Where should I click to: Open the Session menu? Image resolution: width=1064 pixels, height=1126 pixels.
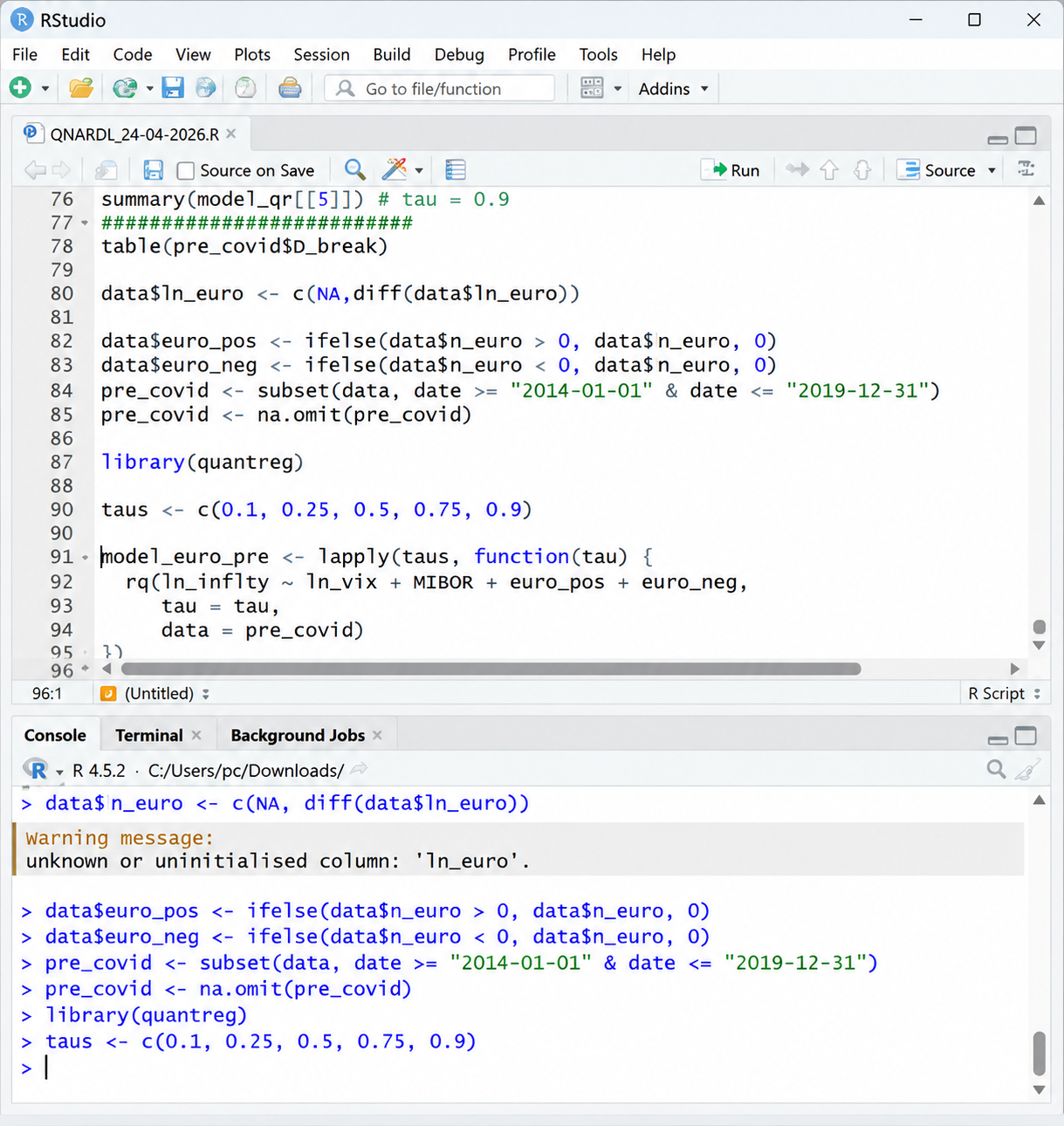tap(321, 54)
